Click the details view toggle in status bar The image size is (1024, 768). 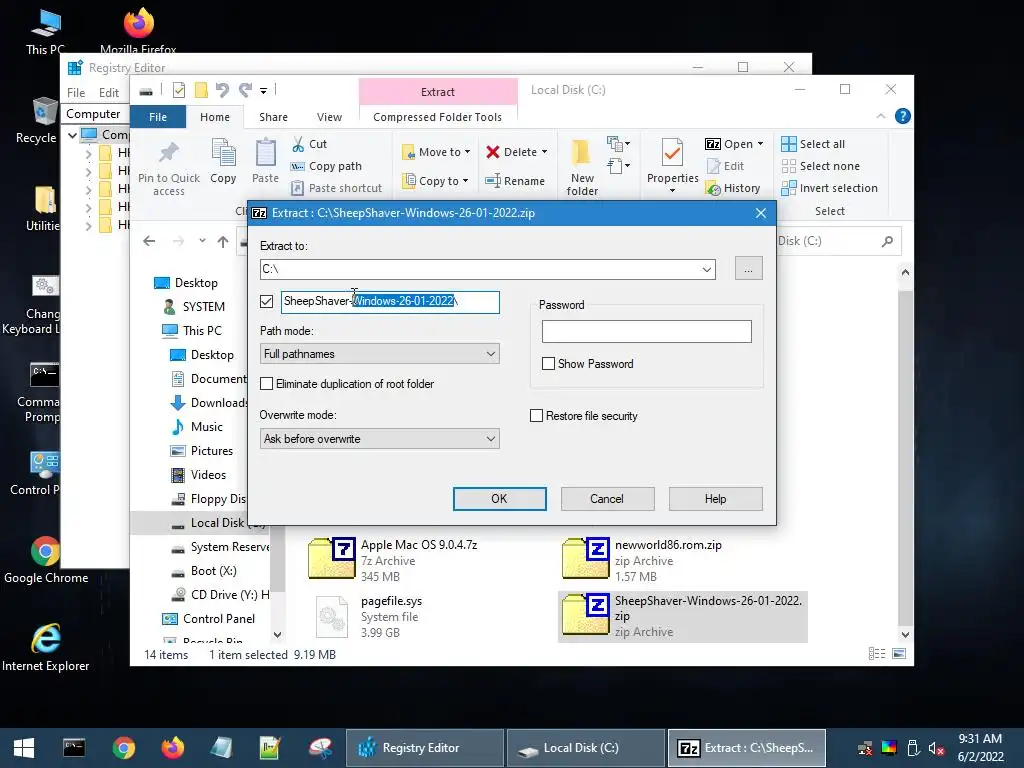tap(876, 654)
